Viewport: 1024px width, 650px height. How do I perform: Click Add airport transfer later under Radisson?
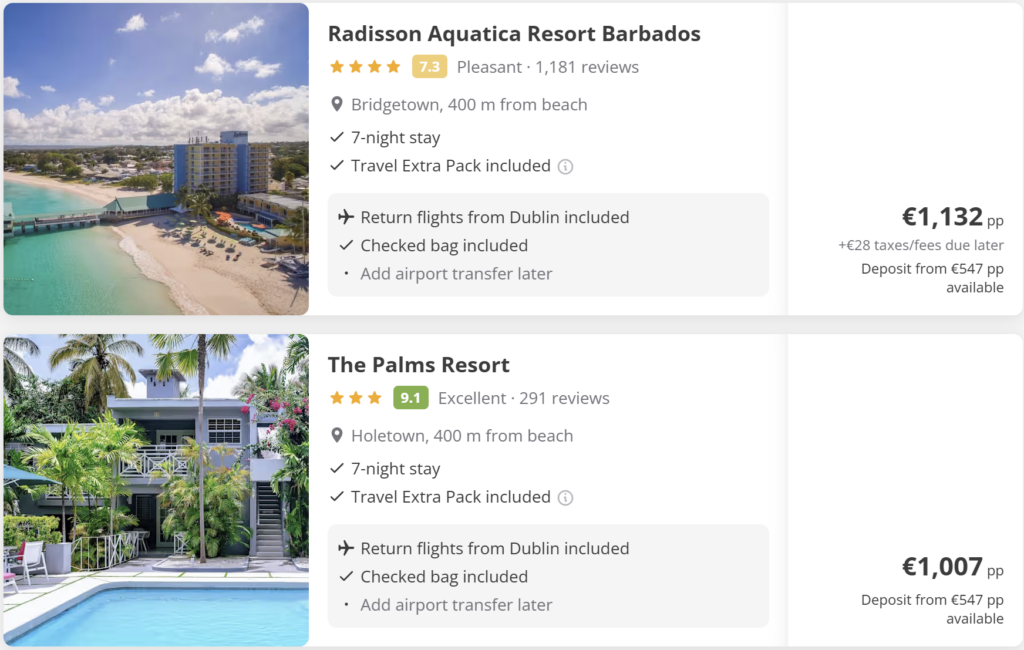(456, 273)
